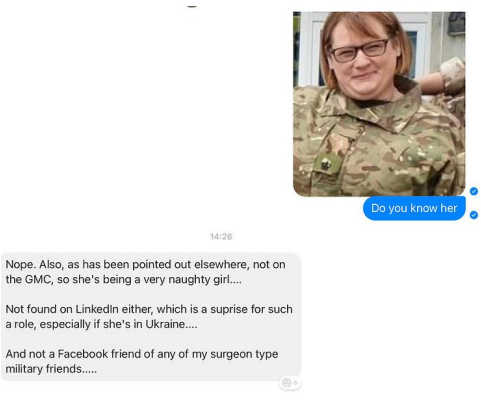
Task: Click the rank badge on the uniform photo
Action: pyautogui.click(x=327, y=164)
